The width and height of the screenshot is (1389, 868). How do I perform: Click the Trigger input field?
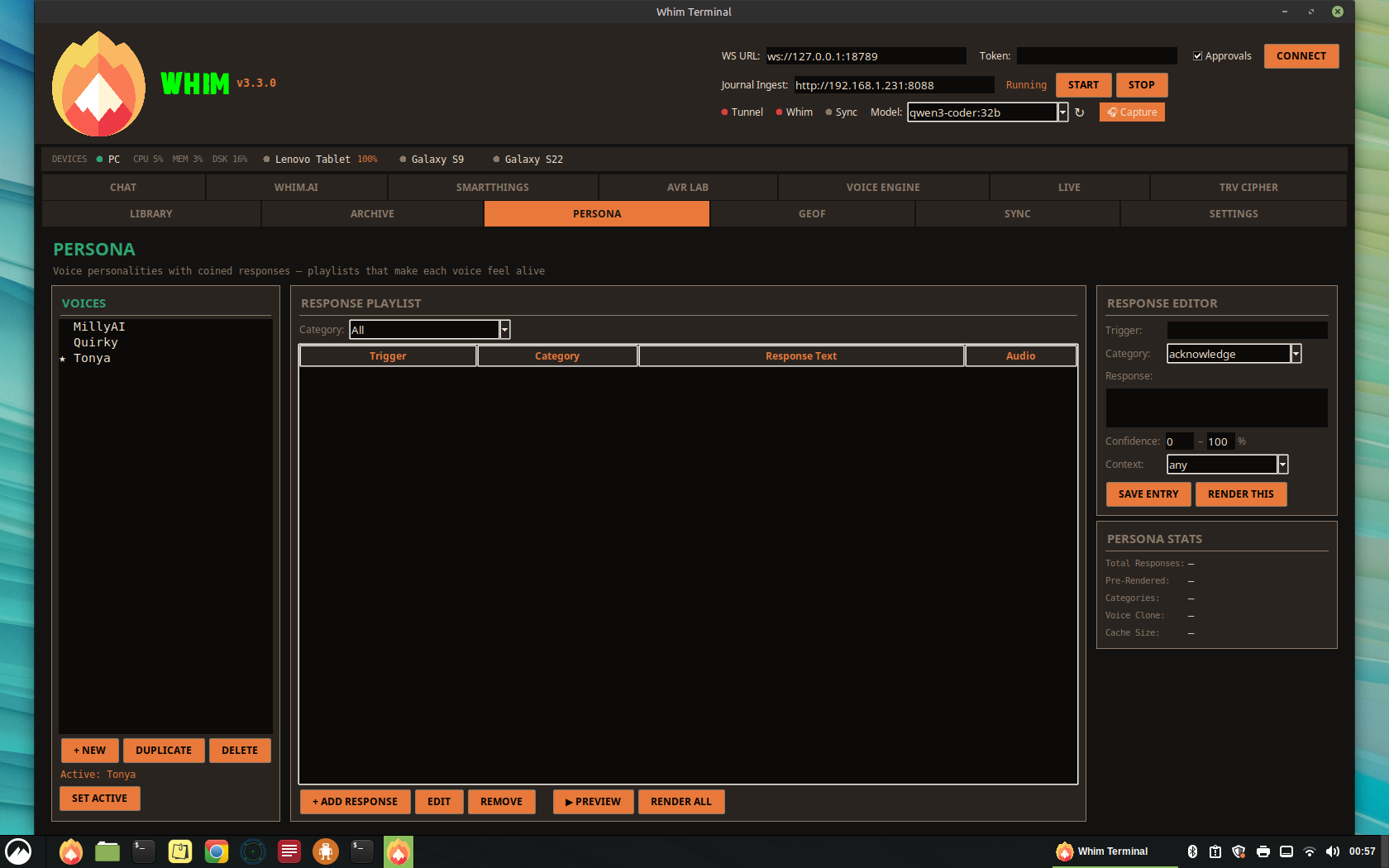pyautogui.click(x=1247, y=331)
